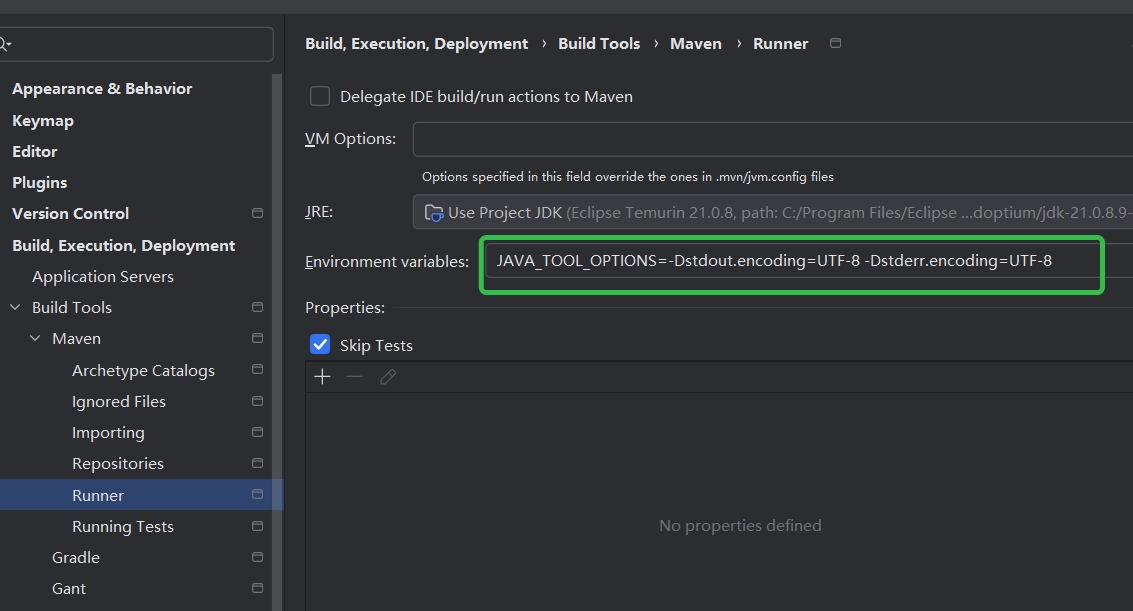Click the VM Options text field
Screen dimensions: 1133x611
772,139
